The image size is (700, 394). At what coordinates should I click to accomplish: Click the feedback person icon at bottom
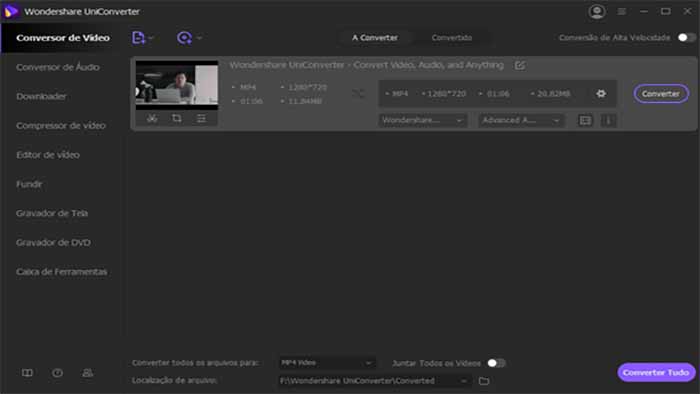[88, 373]
